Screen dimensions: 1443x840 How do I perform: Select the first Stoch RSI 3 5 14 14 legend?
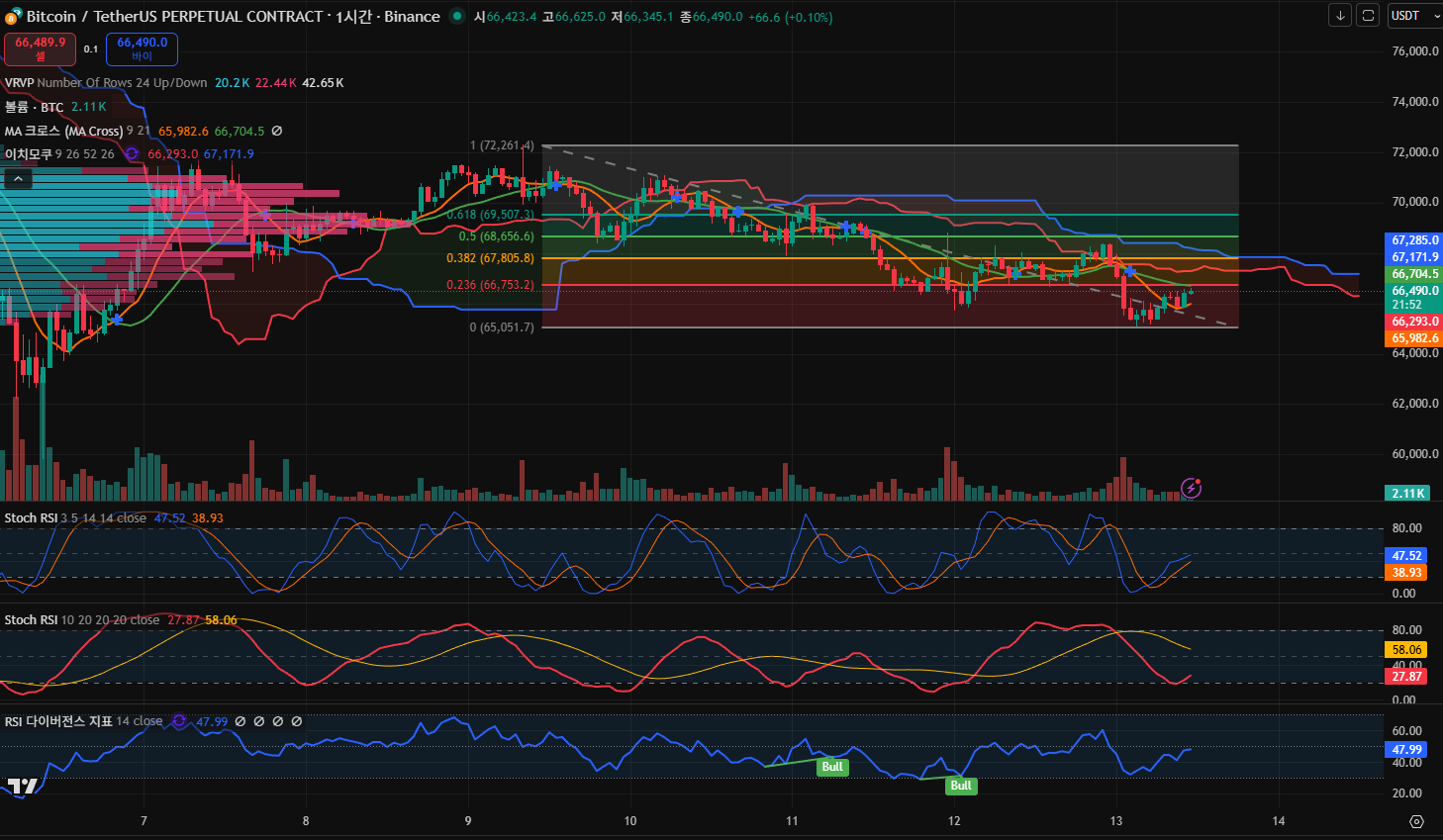click(x=31, y=517)
